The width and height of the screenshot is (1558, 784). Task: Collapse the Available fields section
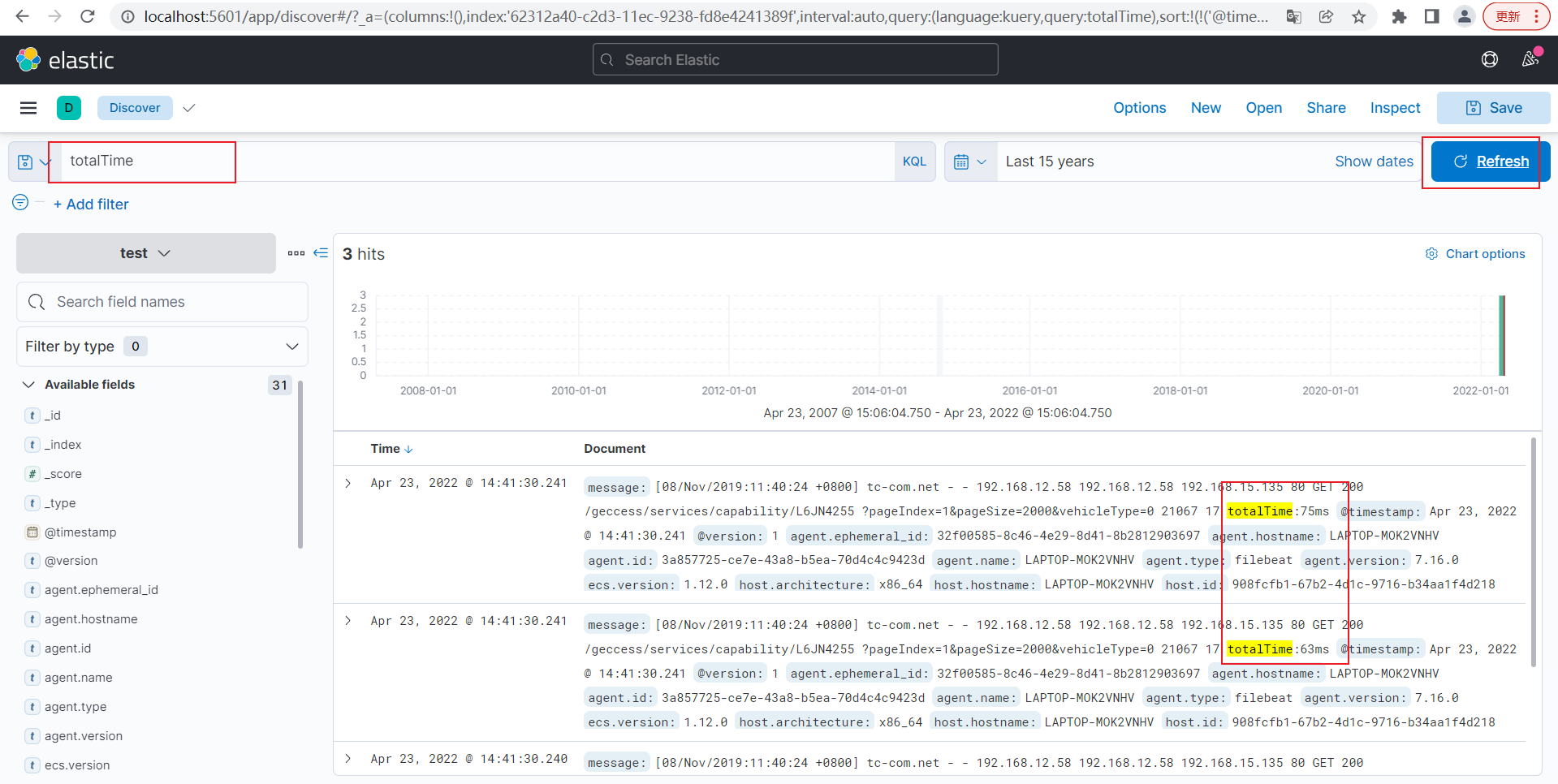29,385
